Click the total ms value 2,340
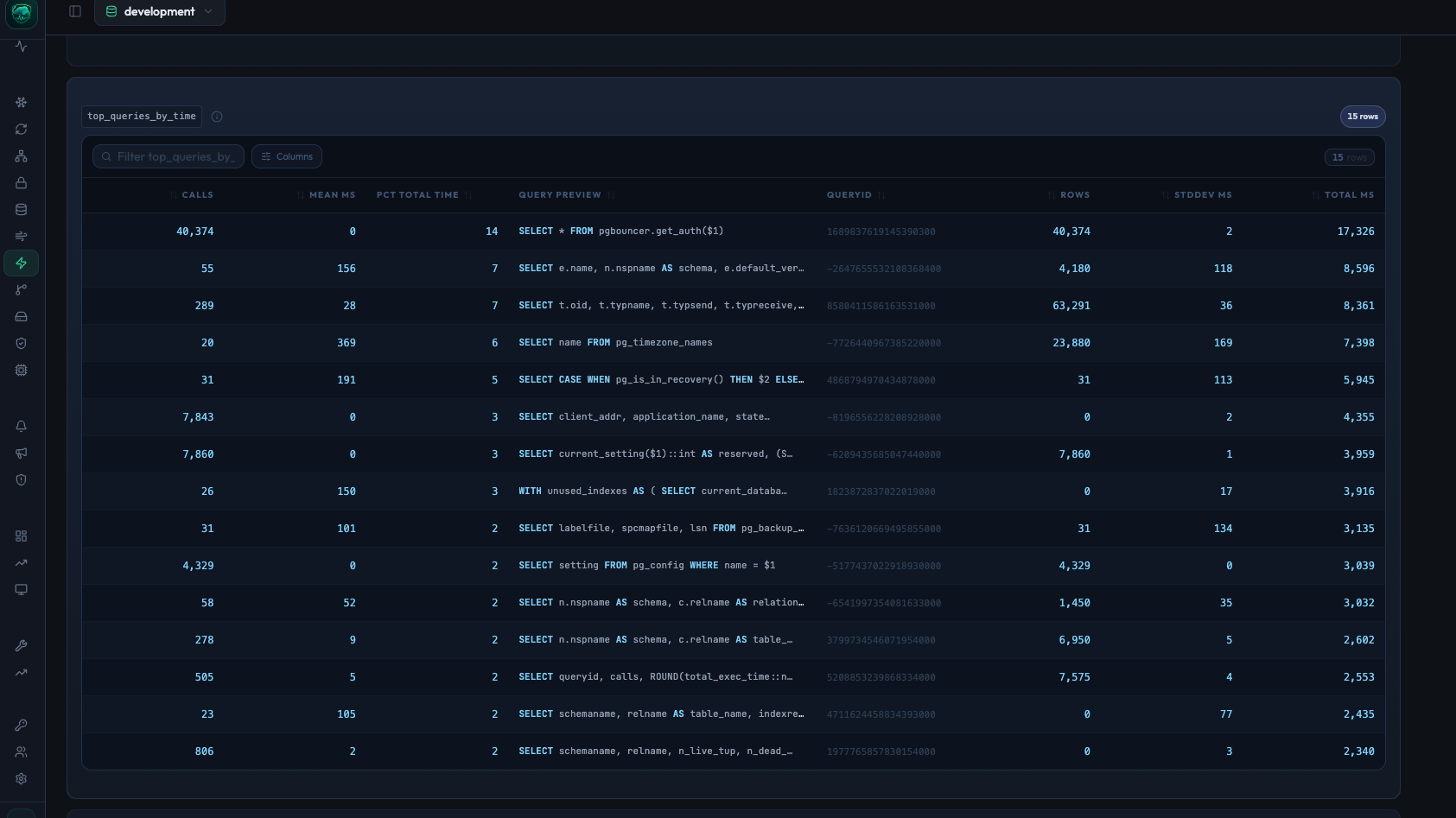Screen dimensions: 1456x818 1358,751
